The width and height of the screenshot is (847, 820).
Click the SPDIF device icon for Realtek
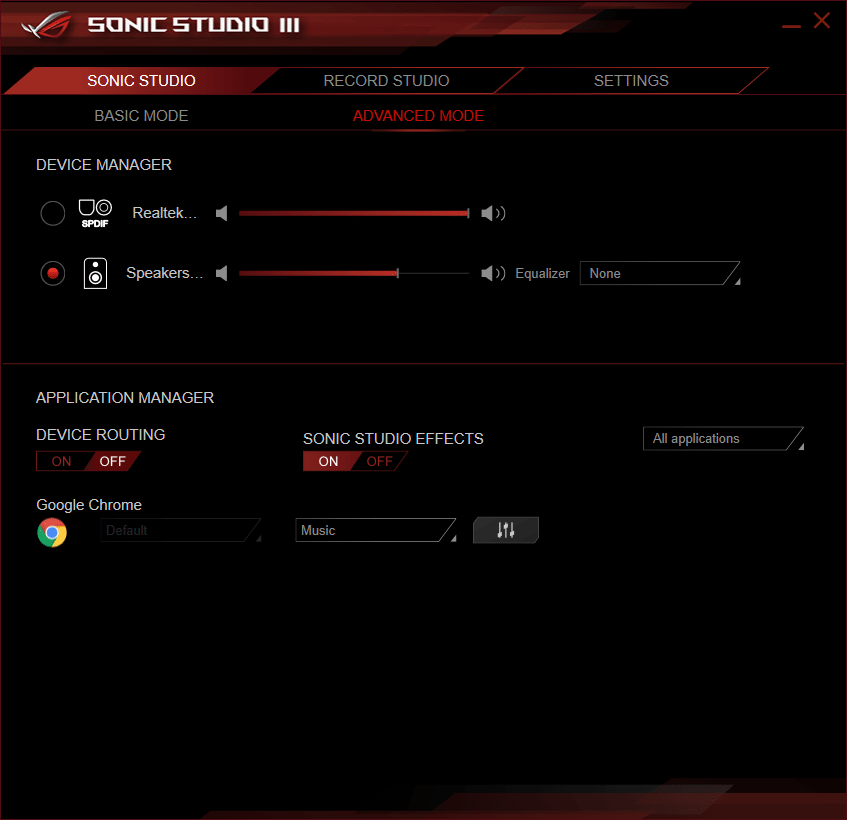[x=95, y=213]
